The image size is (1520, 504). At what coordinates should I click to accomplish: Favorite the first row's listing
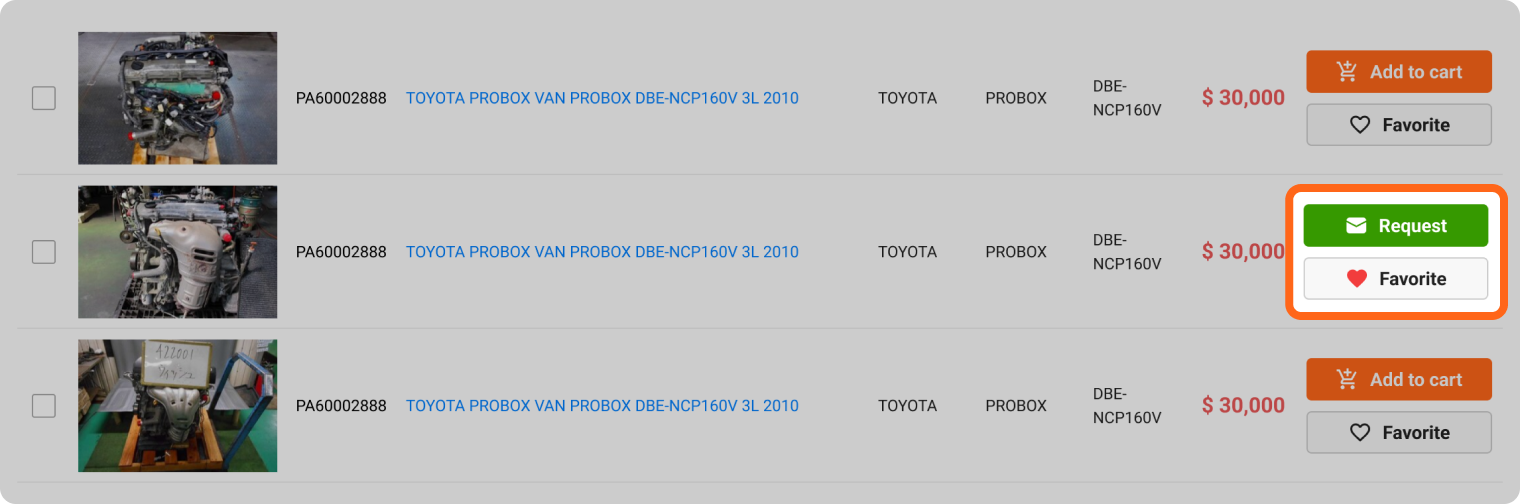tap(1398, 125)
